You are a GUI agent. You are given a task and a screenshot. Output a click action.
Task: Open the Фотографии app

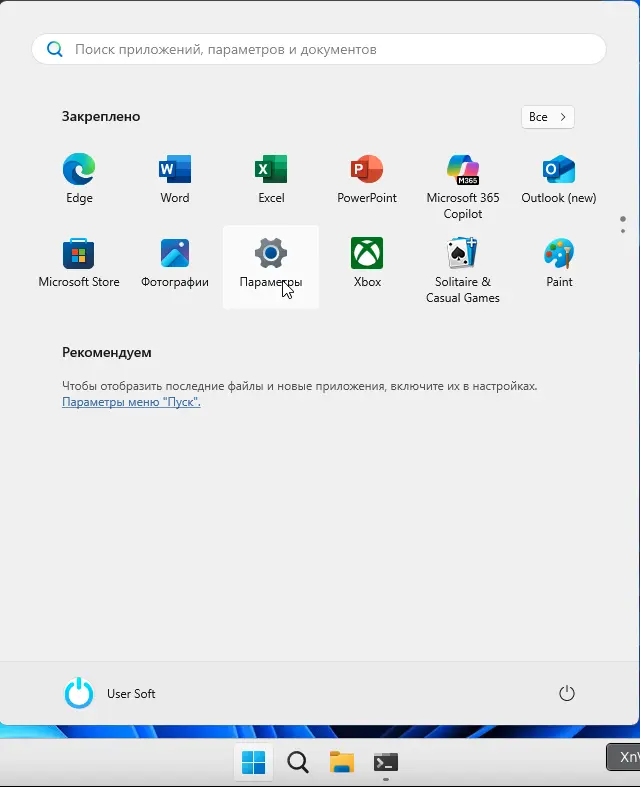[x=175, y=263]
